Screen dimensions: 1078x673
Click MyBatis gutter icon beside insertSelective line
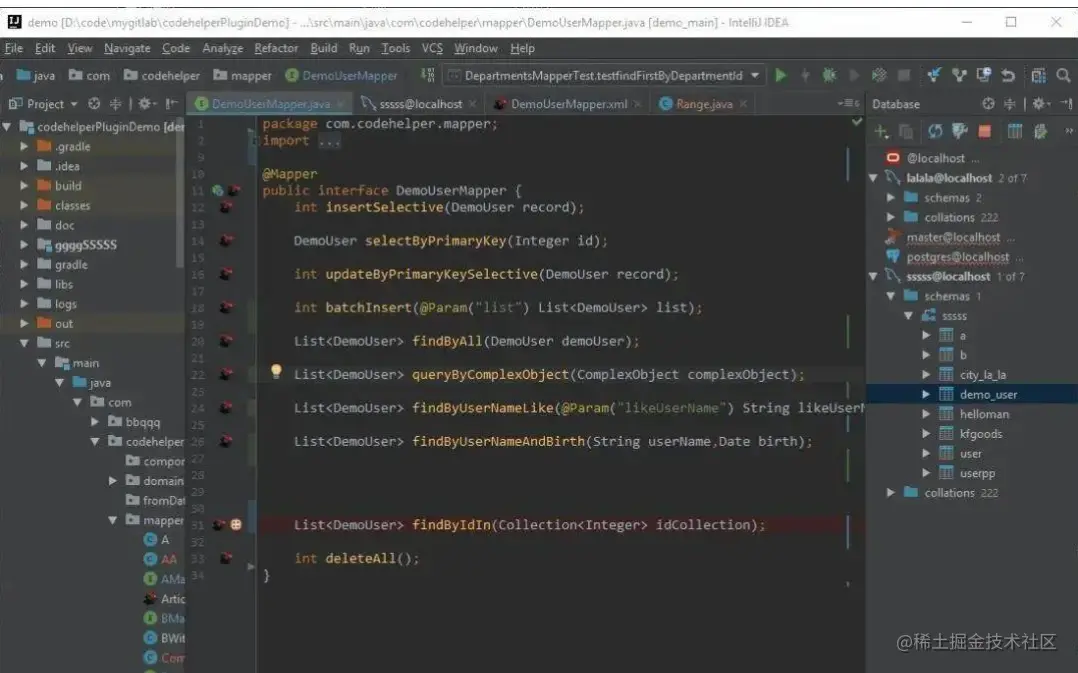[226, 207]
